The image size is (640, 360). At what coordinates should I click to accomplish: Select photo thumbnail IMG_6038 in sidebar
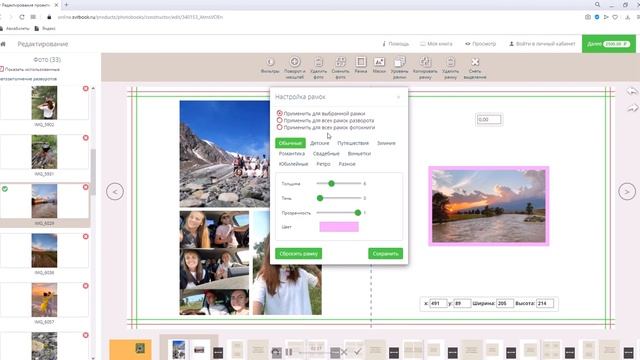(x=44, y=251)
